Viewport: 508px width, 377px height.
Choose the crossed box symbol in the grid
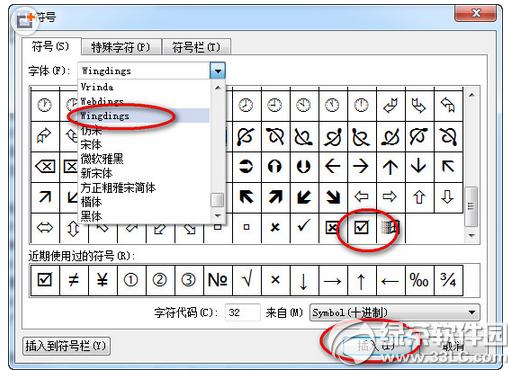coord(333,228)
